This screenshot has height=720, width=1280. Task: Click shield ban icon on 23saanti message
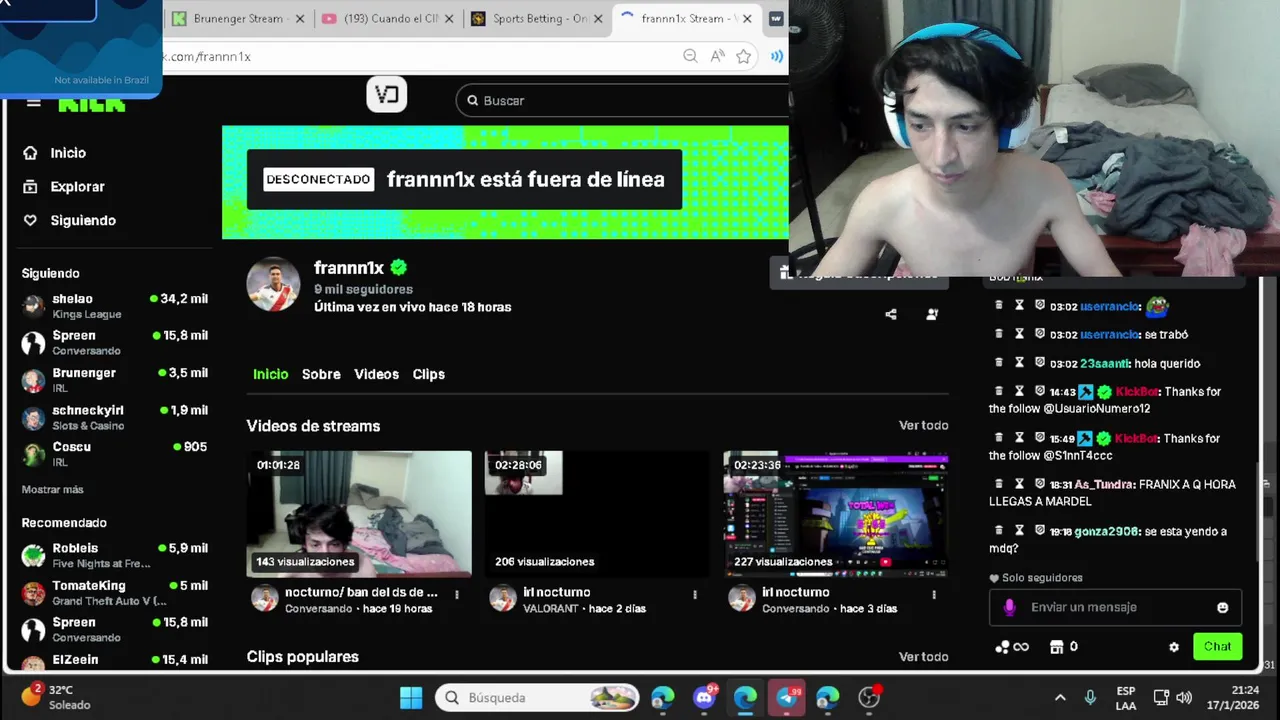[x=1040, y=363]
